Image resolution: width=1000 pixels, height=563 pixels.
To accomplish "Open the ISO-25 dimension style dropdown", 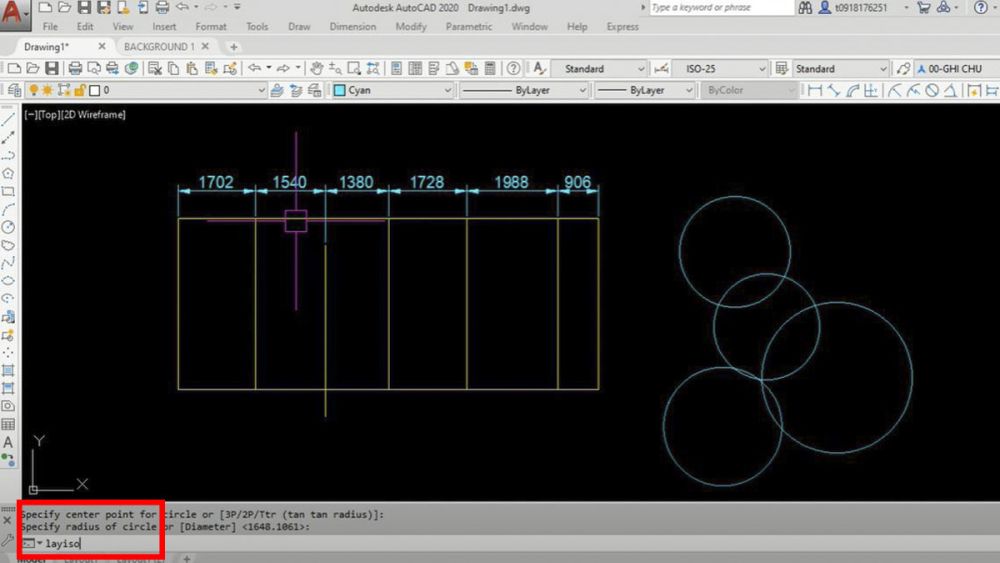I will 761,69.
